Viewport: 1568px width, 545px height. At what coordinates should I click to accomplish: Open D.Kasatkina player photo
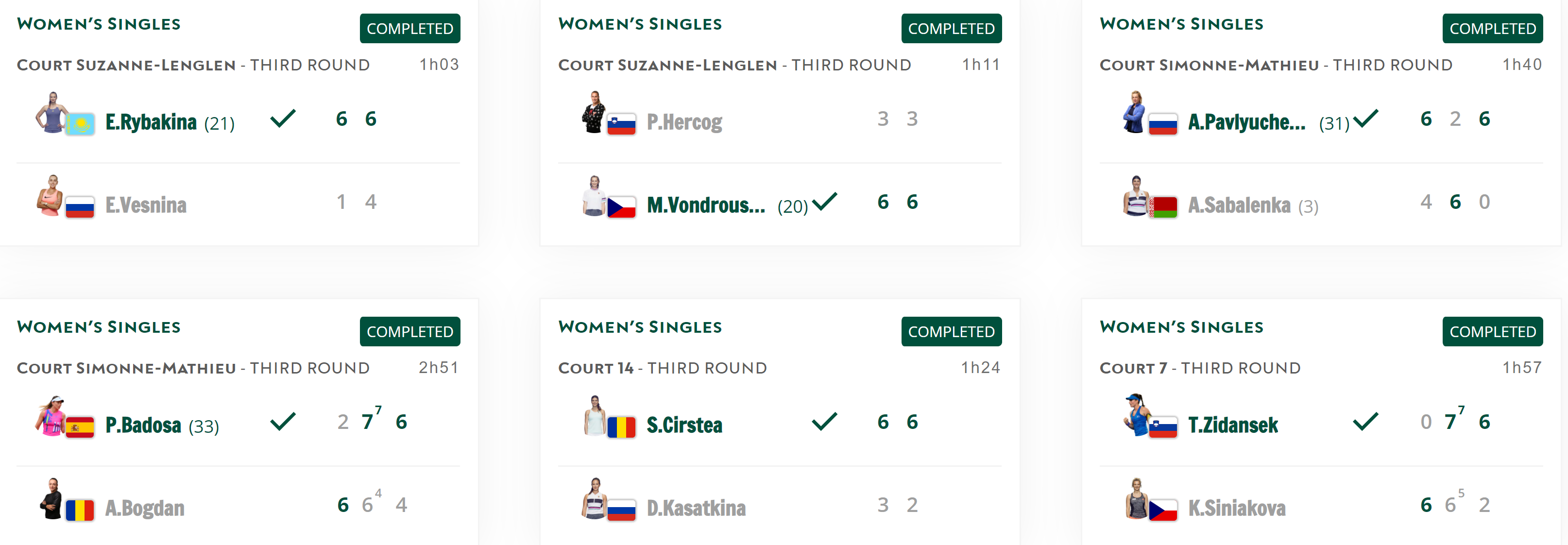(x=594, y=499)
